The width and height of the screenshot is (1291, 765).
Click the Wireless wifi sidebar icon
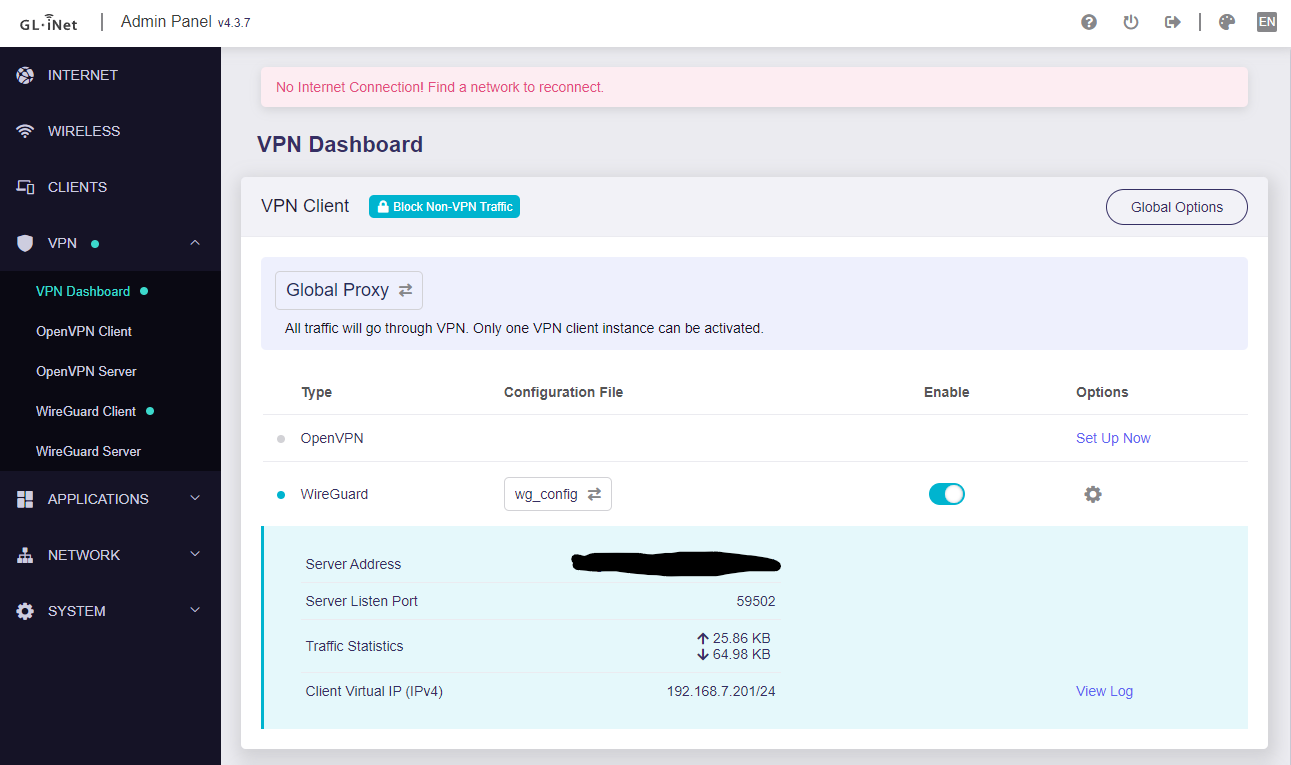(25, 131)
